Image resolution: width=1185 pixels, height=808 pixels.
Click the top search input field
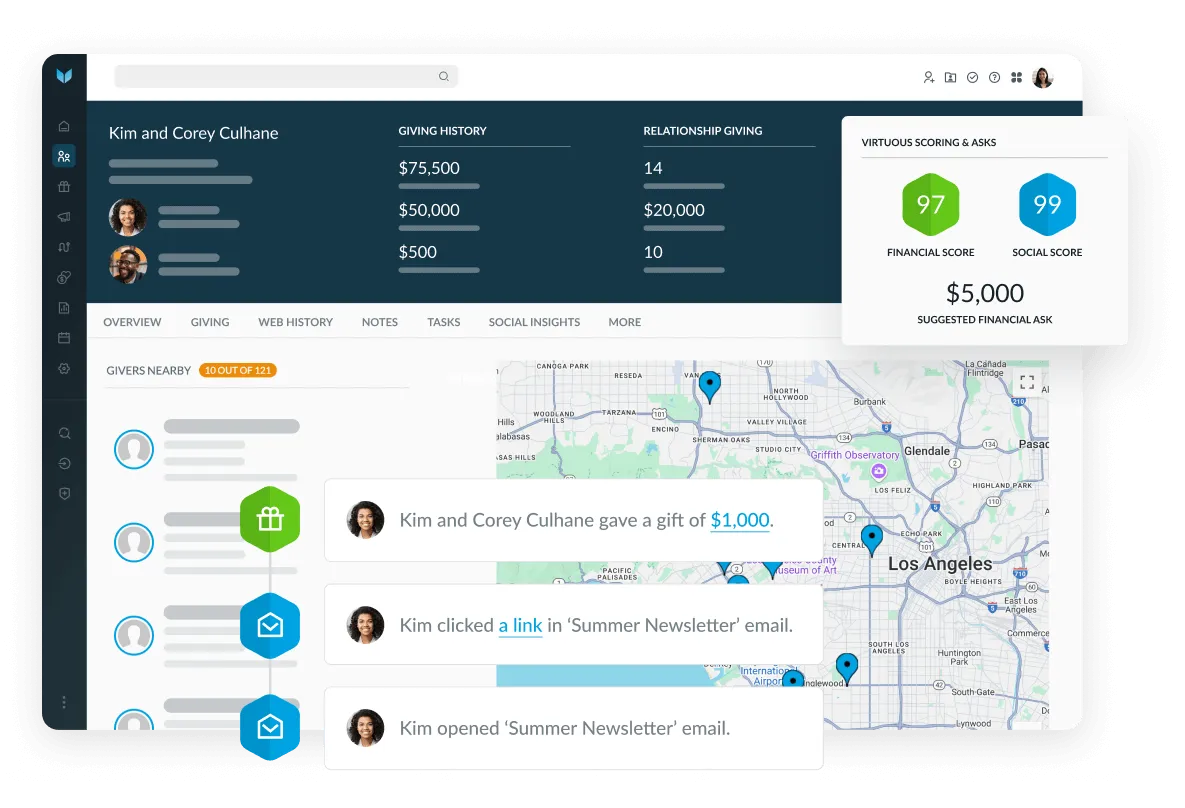coord(286,76)
